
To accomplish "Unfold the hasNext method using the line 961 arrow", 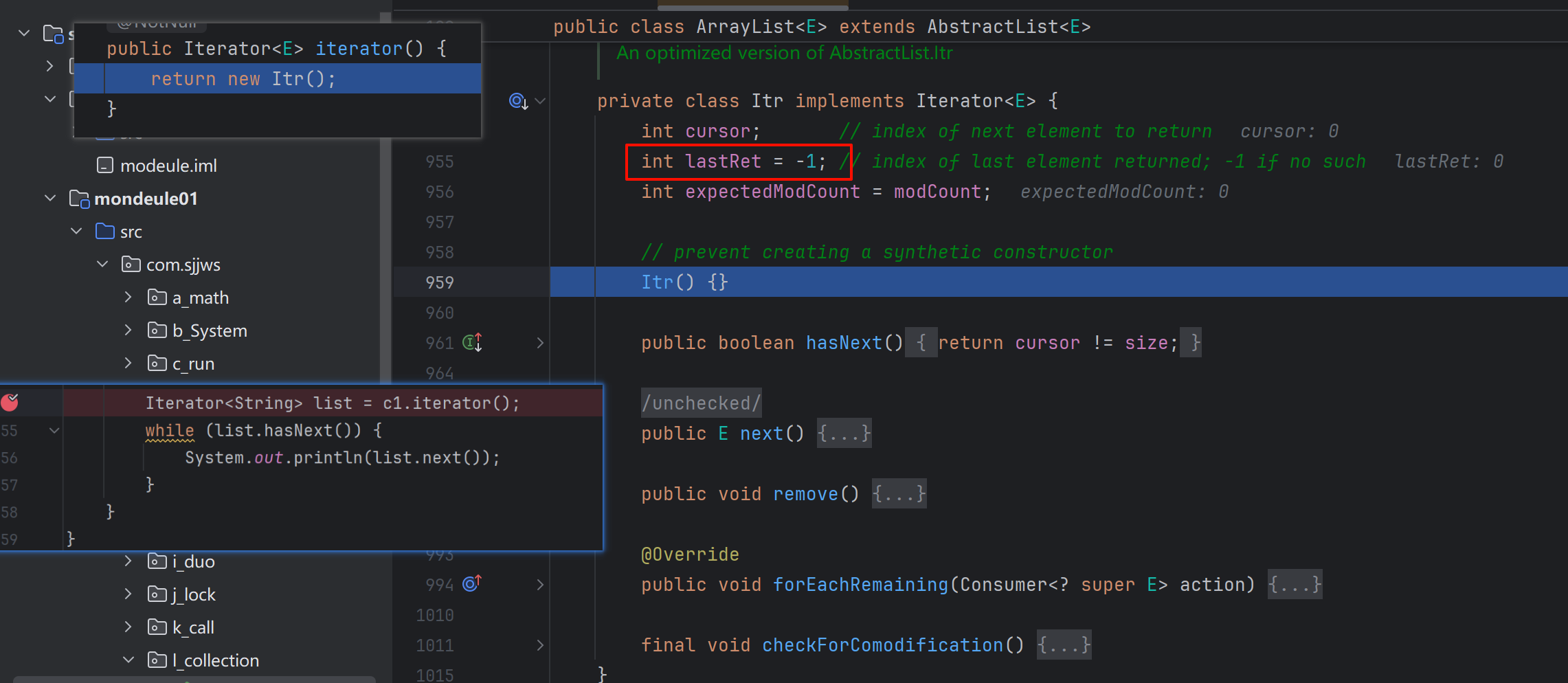I will click(x=540, y=343).
